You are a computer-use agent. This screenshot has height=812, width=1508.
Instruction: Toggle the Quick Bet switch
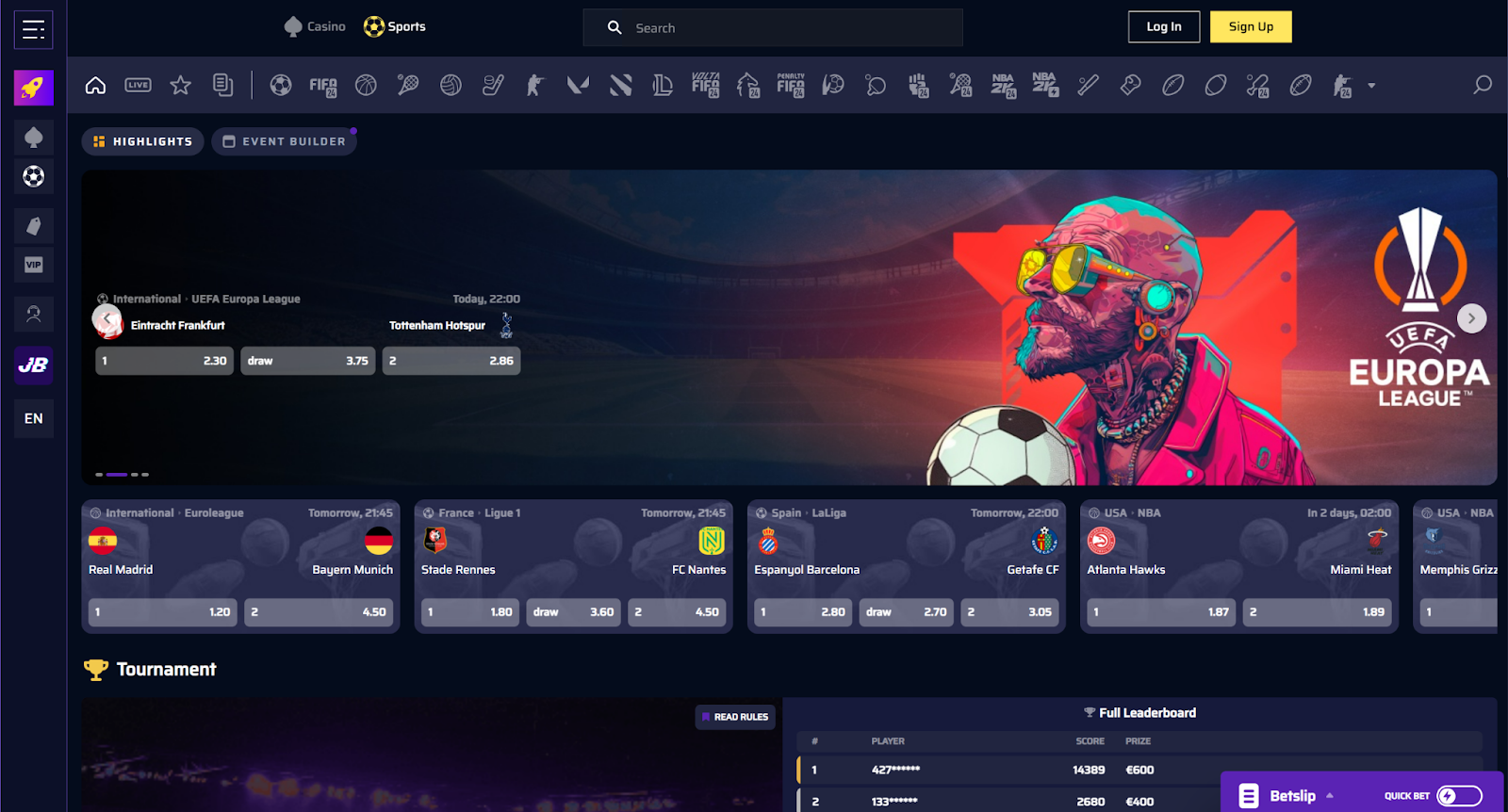1459,796
